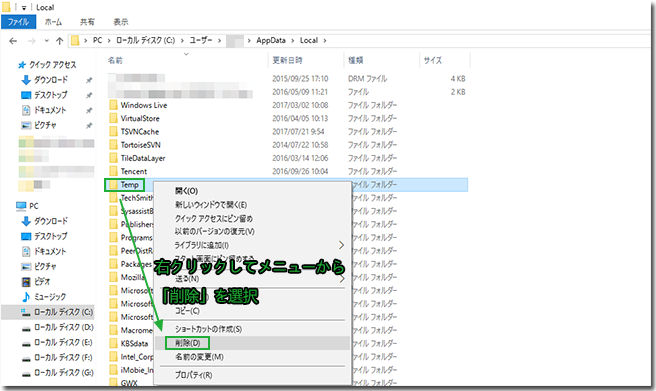Select the VirtualStore folder icon

coord(113,118)
